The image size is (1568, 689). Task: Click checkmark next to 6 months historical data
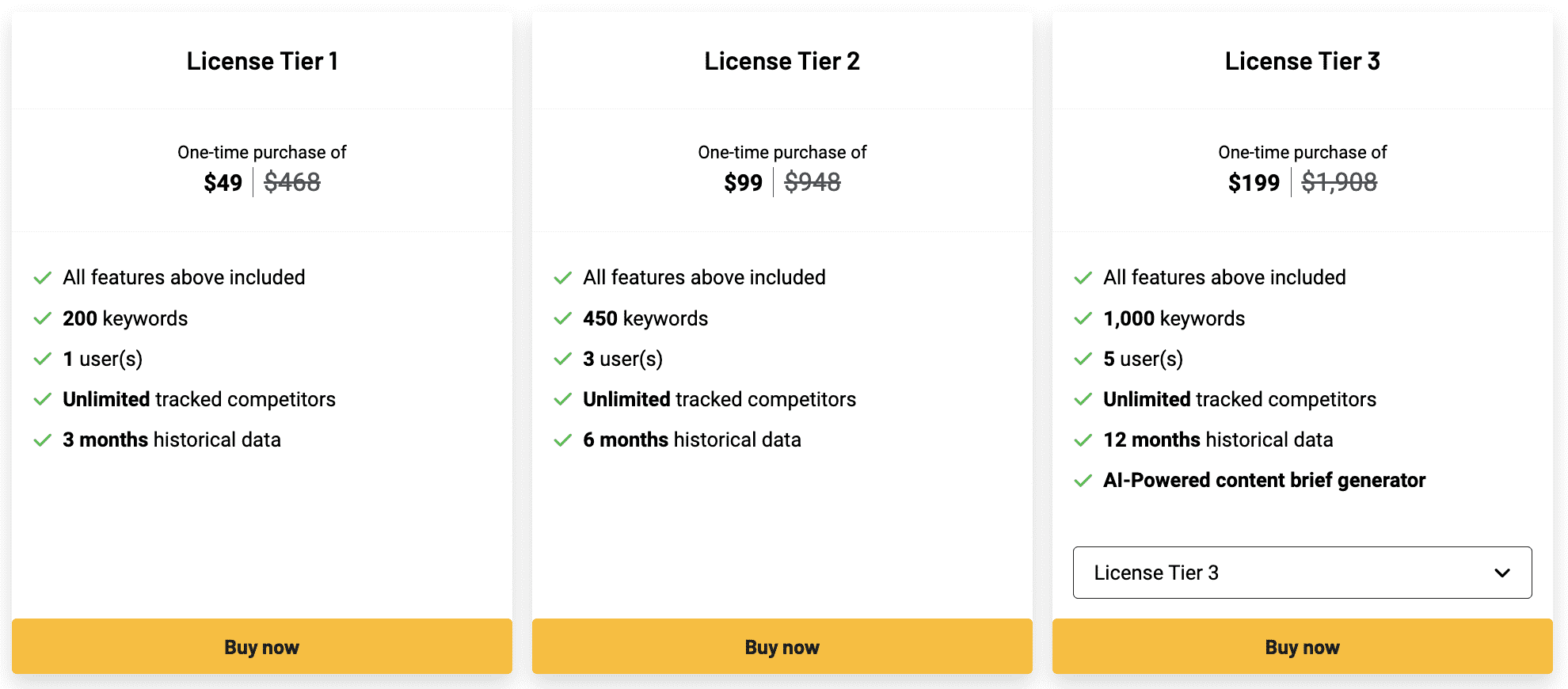563,440
